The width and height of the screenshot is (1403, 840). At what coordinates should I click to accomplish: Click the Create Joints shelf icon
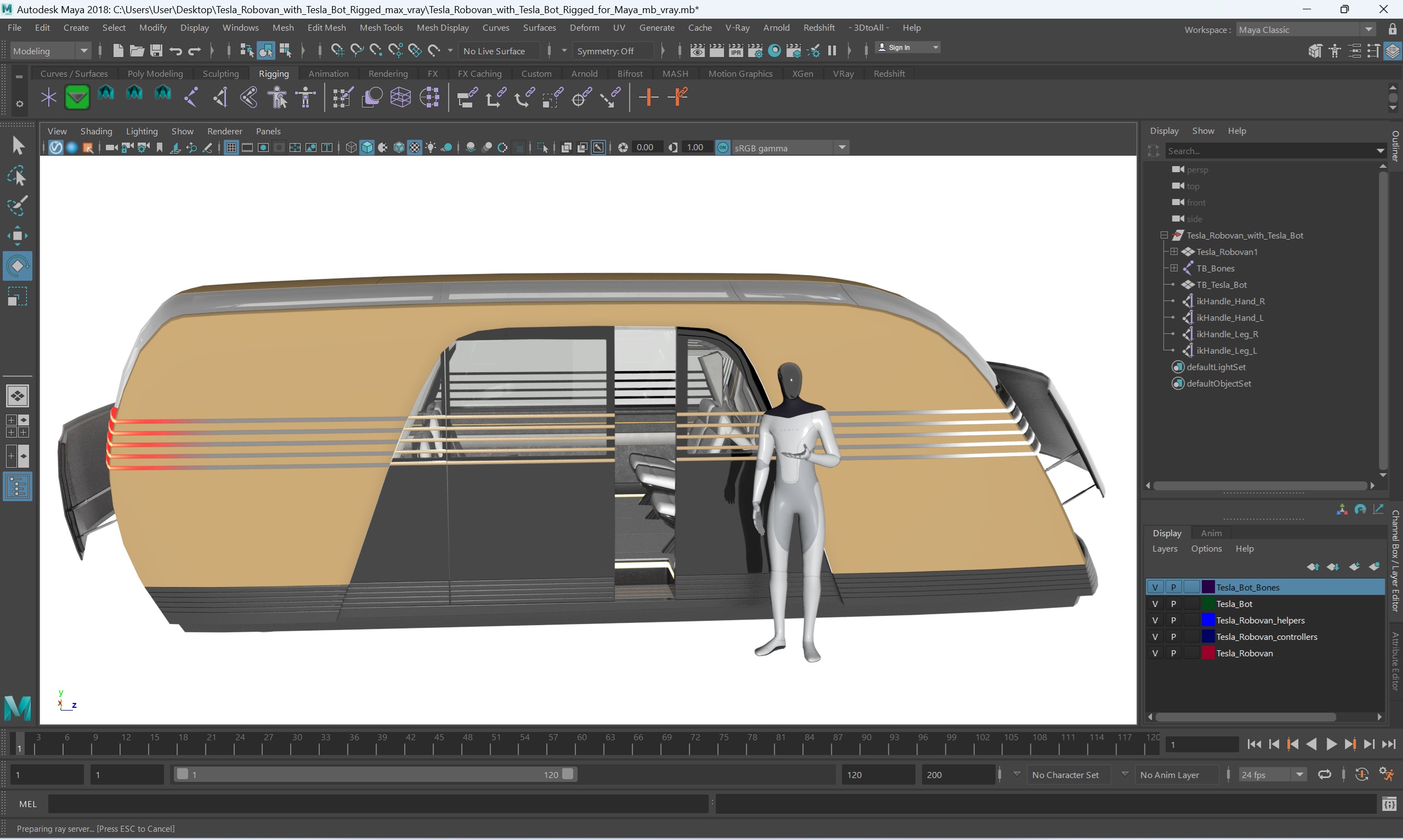pos(191,98)
